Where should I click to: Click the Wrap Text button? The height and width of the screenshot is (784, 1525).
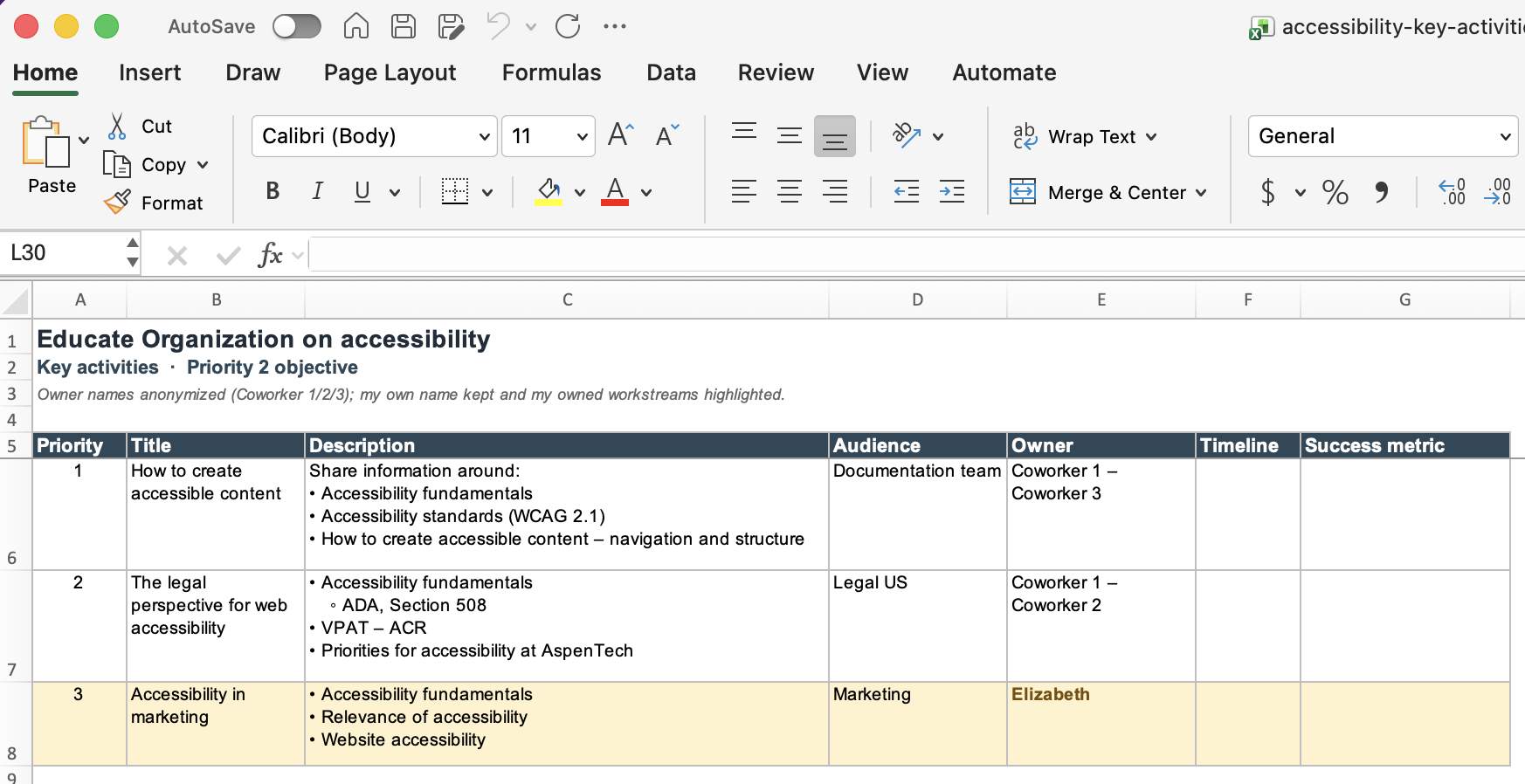pyautogui.click(x=1085, y=136)
